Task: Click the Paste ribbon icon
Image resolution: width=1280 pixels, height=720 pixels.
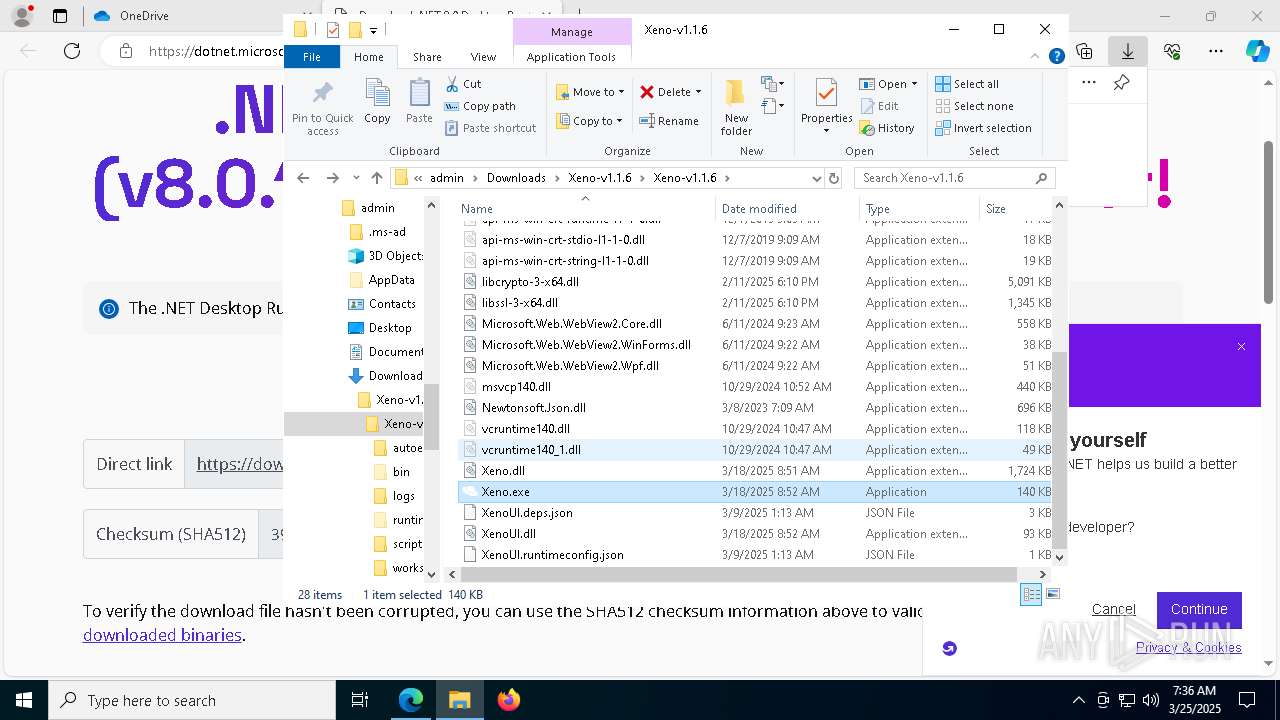Action: tap(419, 94)
